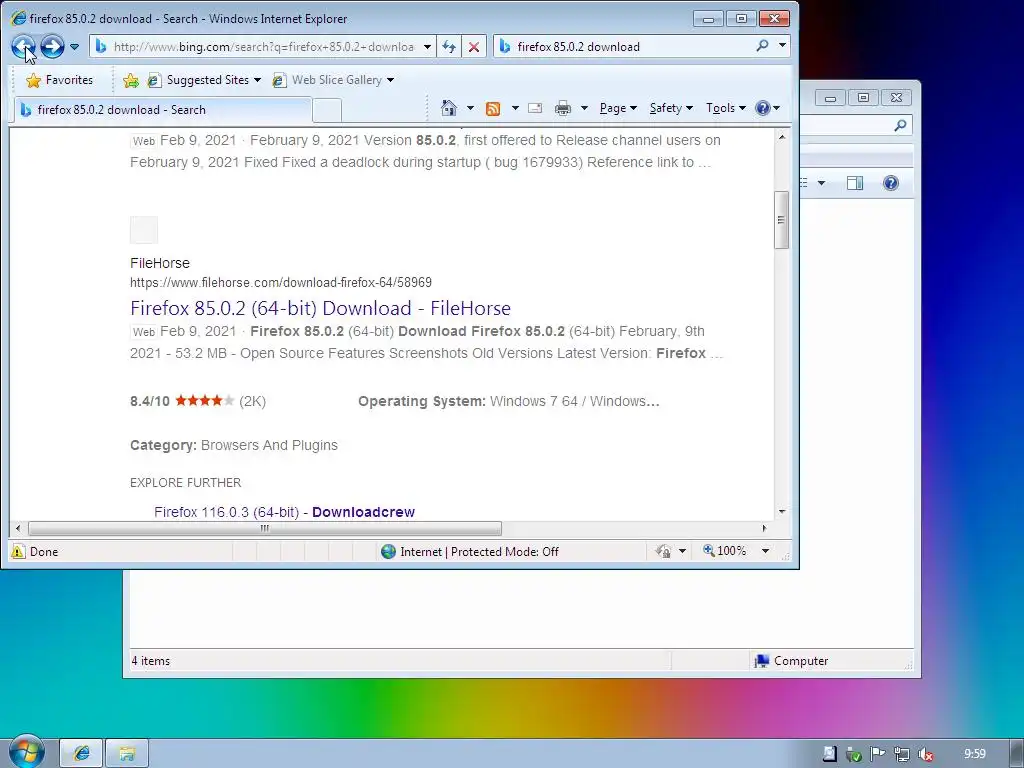Viewport: 1024px width, 768px height.
Task: Expand the Home button dropdown arrow
Action: coord(470,108)
